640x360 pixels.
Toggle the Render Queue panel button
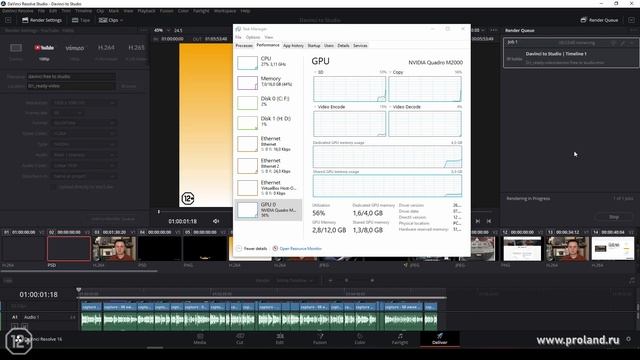599,20
